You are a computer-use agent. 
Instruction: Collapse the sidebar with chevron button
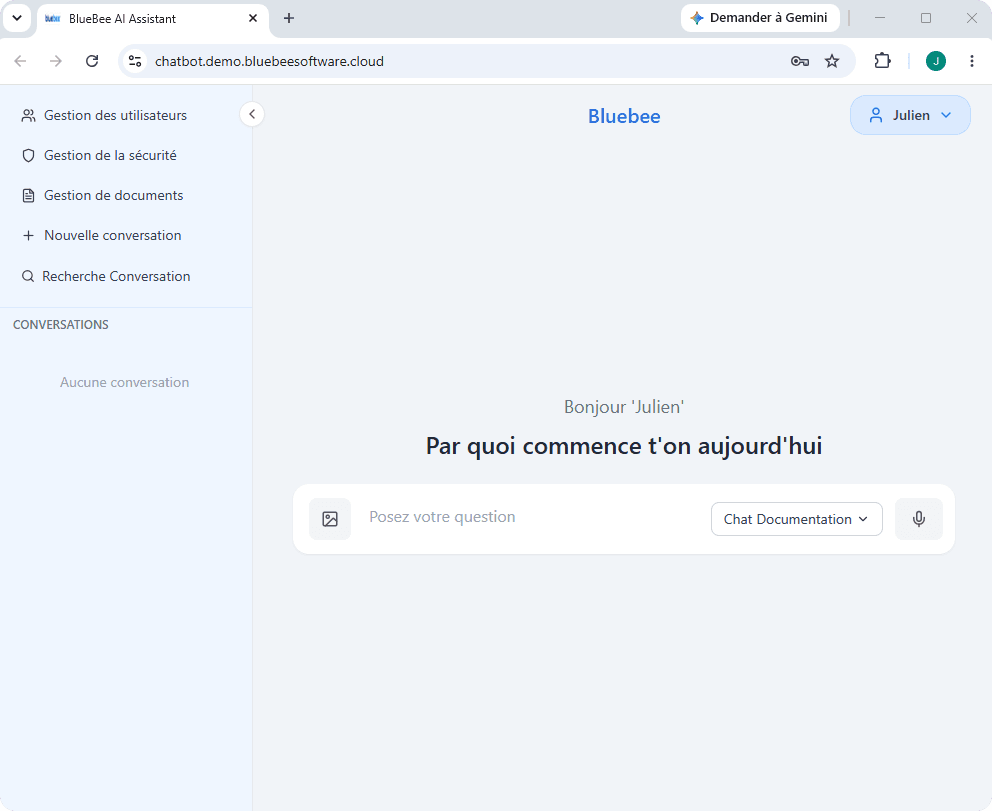coord(252,115)
